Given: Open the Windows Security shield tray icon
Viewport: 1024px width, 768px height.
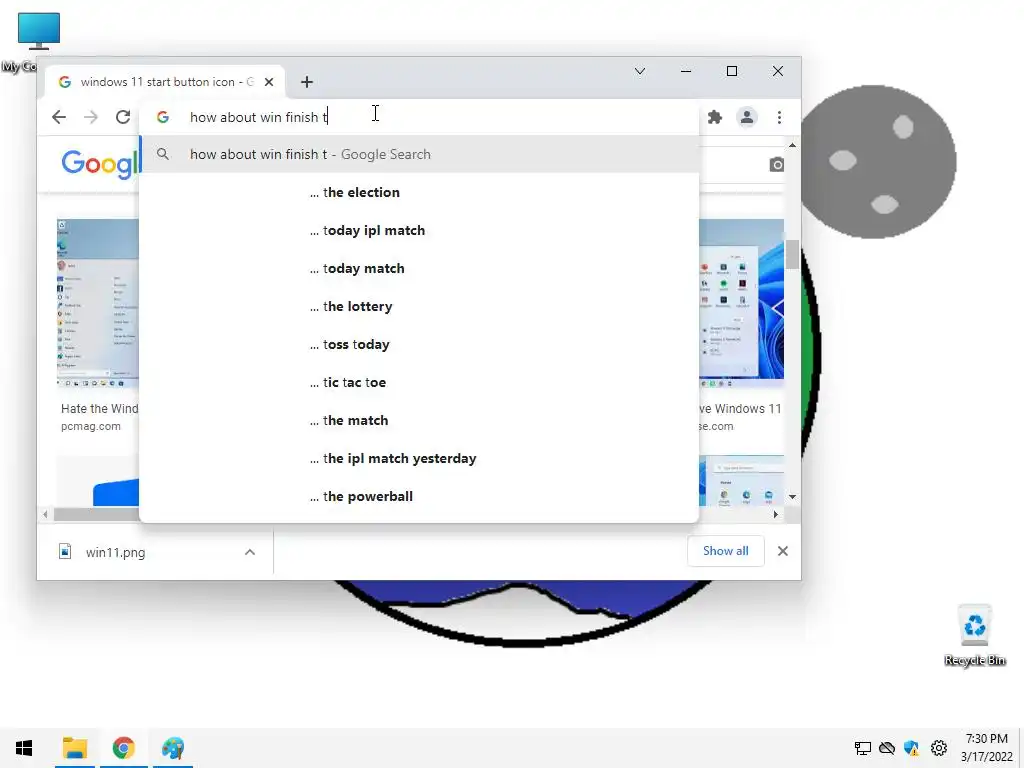Looking at the screenshot, I should [x=912, y=748].
